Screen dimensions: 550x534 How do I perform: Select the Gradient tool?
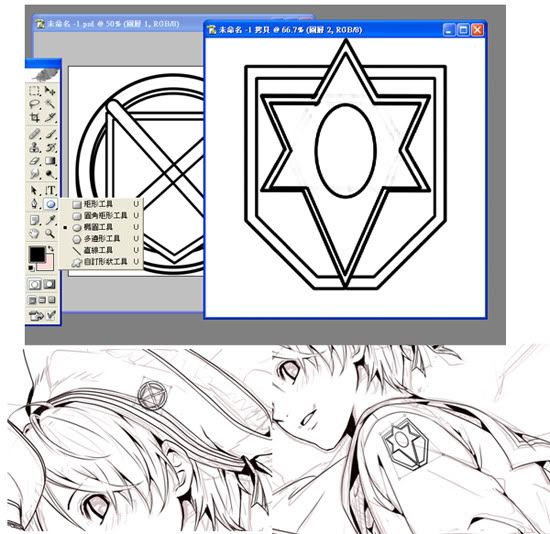tap(50, 161)
